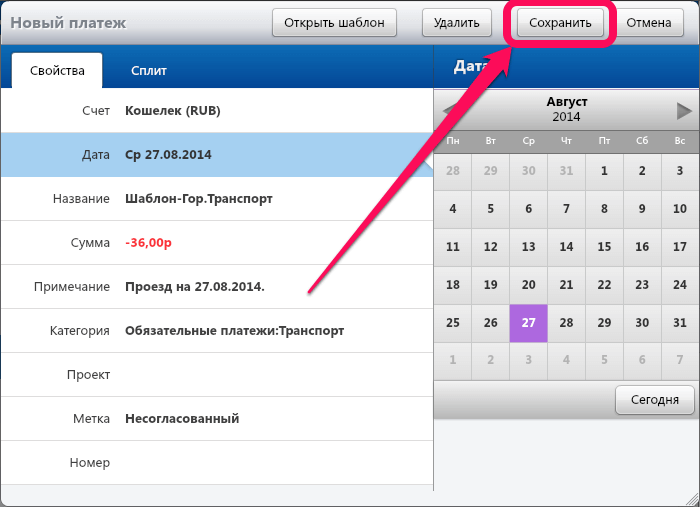Pick 30 in the row with 27
Screen dimensions: 700x507
[642, 323]
